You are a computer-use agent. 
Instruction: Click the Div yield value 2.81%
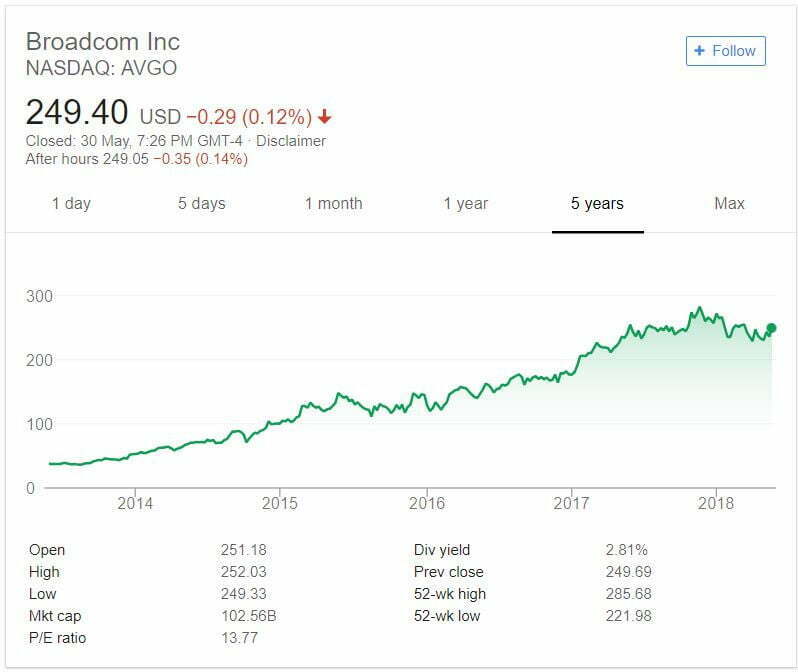point(627,550)
